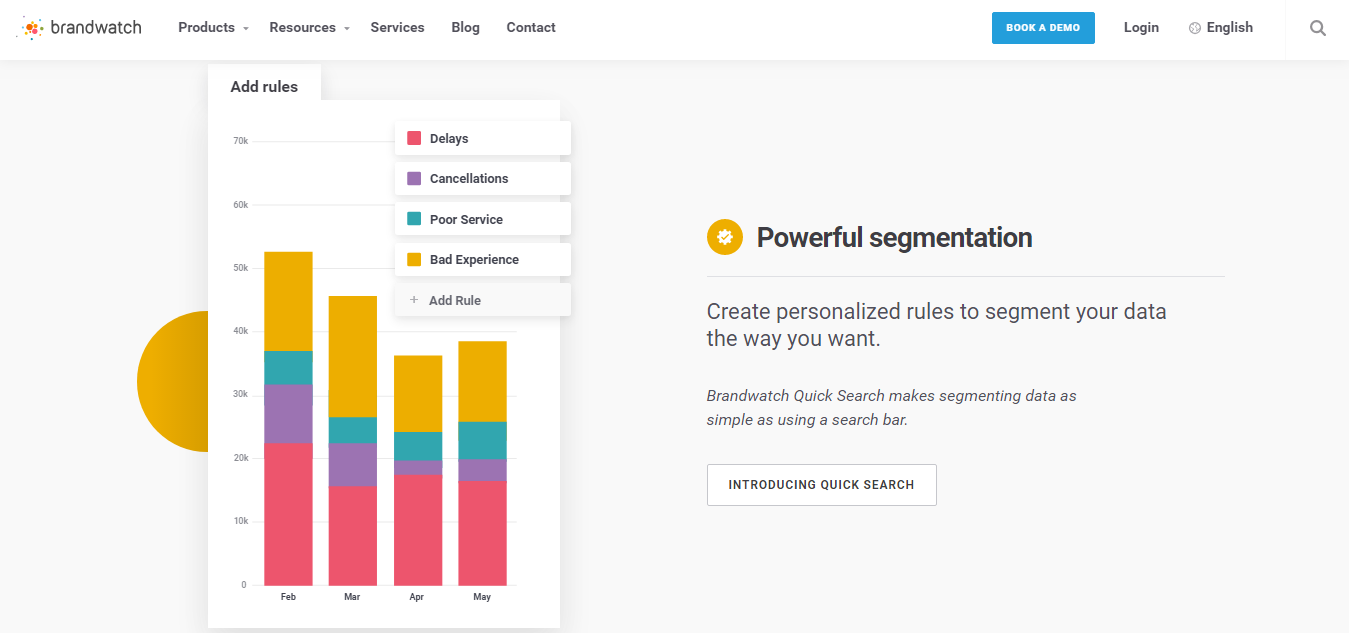Open the English language selector
This screenshot has height=636, width=1349.
click(x=1229, y=28)
